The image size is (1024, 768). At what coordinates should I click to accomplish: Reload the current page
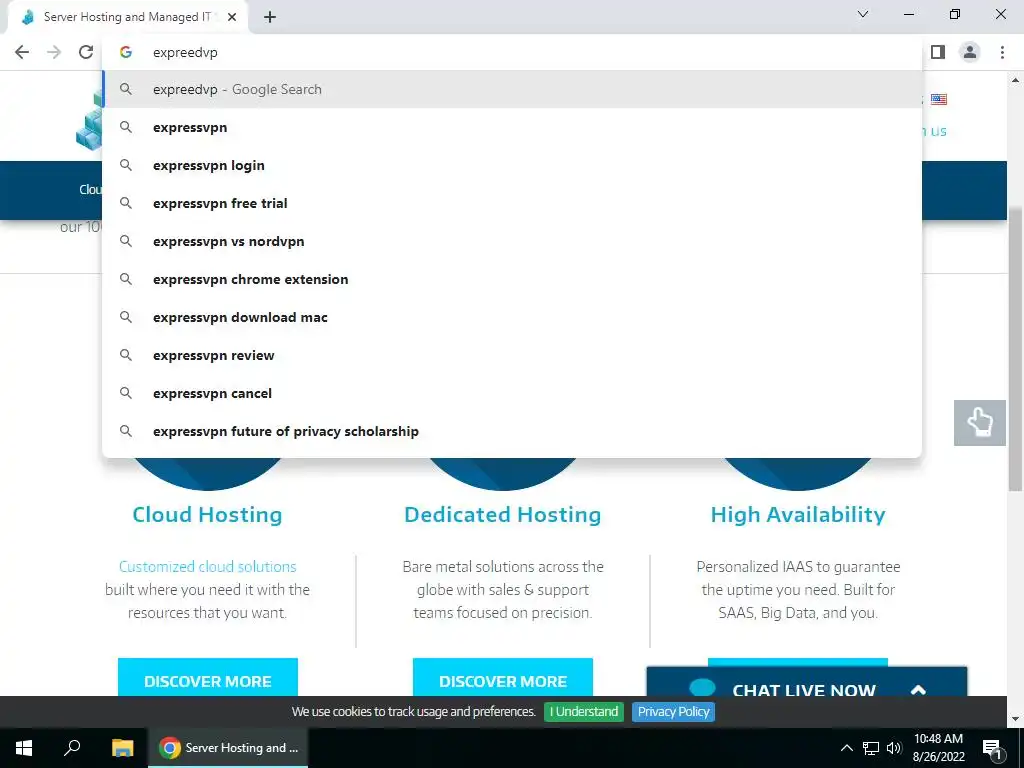click(86, 52)
